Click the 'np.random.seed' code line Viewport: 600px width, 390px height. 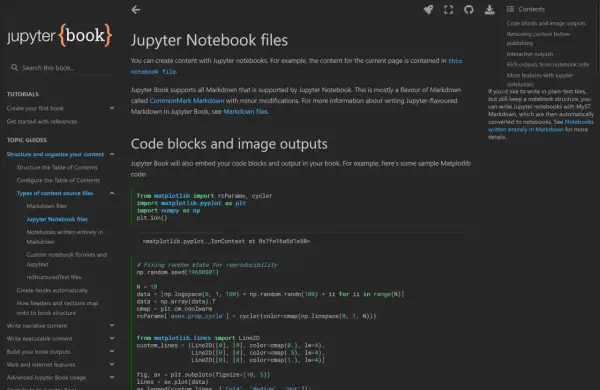coord(178,272)
